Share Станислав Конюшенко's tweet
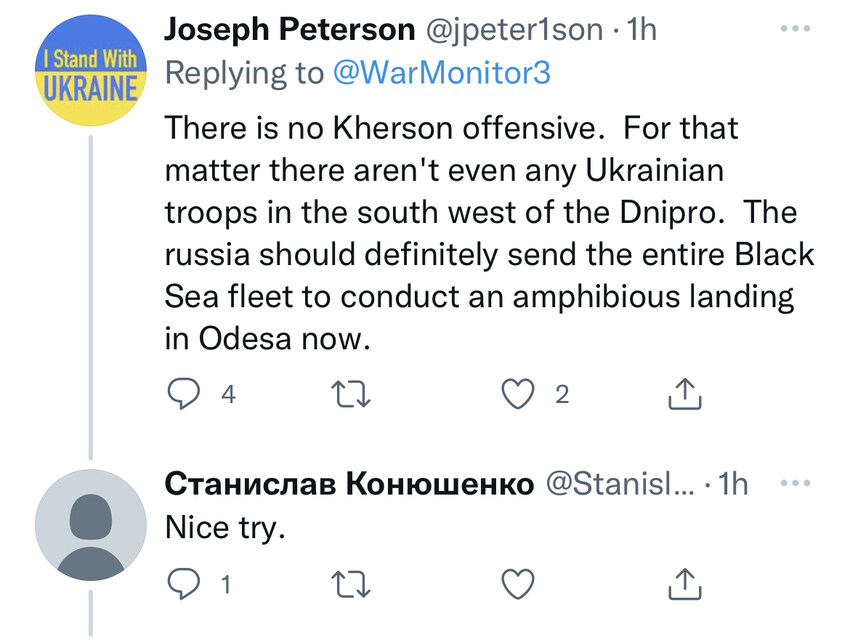 pos(684,583)
